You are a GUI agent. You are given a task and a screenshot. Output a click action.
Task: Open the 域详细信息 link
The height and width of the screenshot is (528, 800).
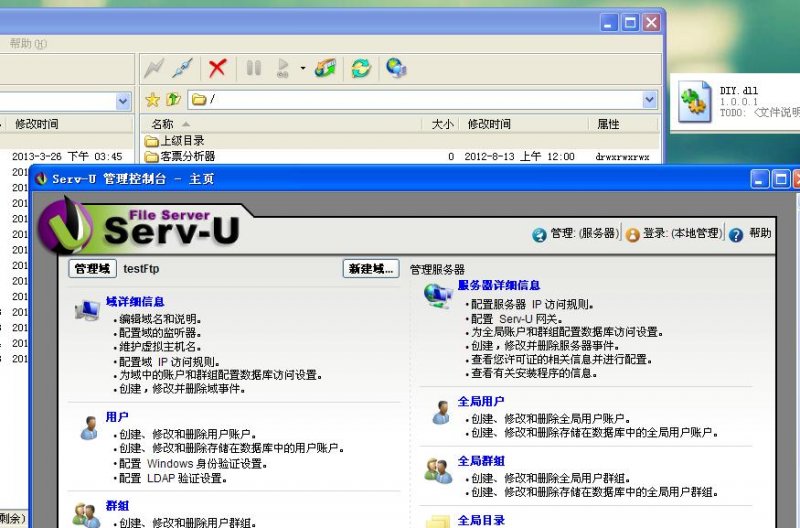(x=135, y=301)
